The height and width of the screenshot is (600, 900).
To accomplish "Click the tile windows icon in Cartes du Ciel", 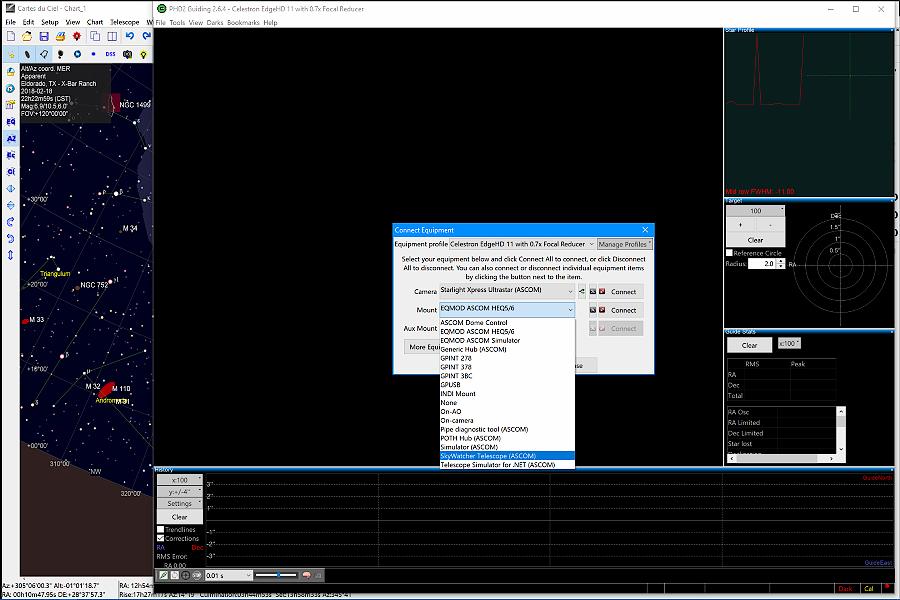I will [112, 36].
